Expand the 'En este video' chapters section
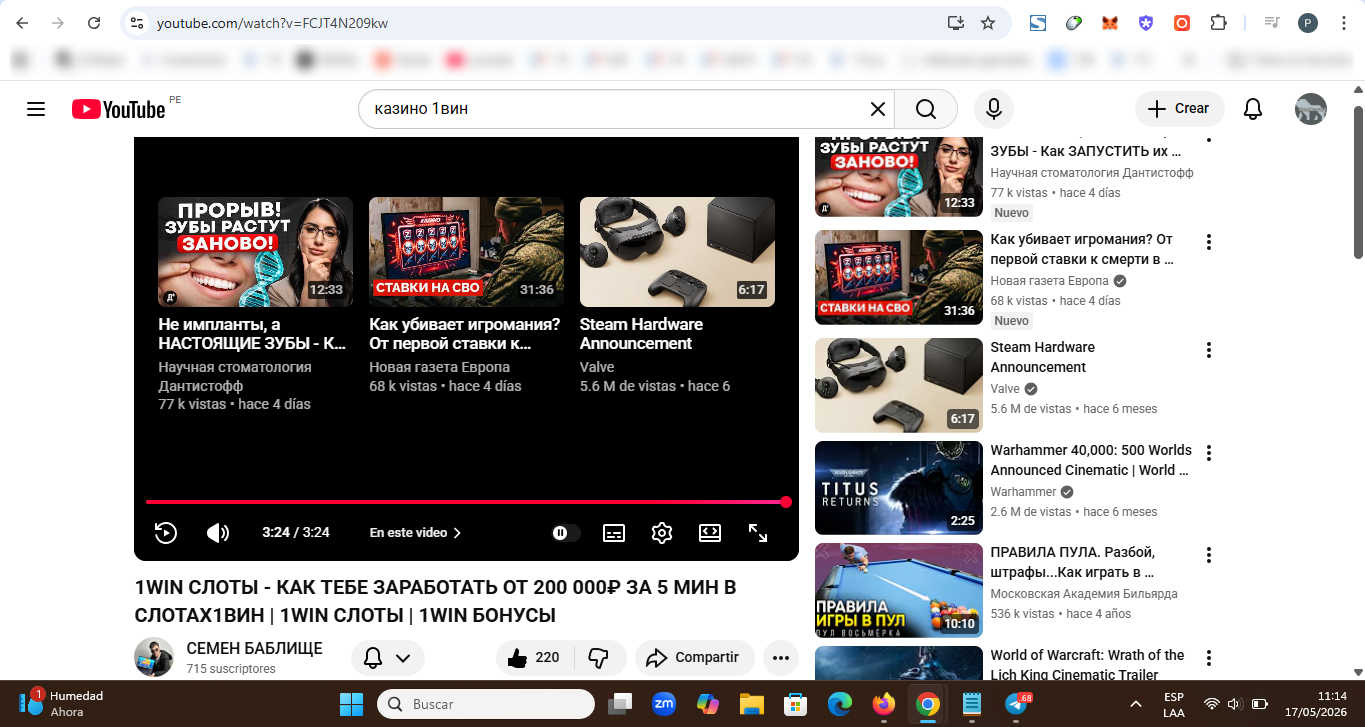1365x727 pixels. click(415, 533)
